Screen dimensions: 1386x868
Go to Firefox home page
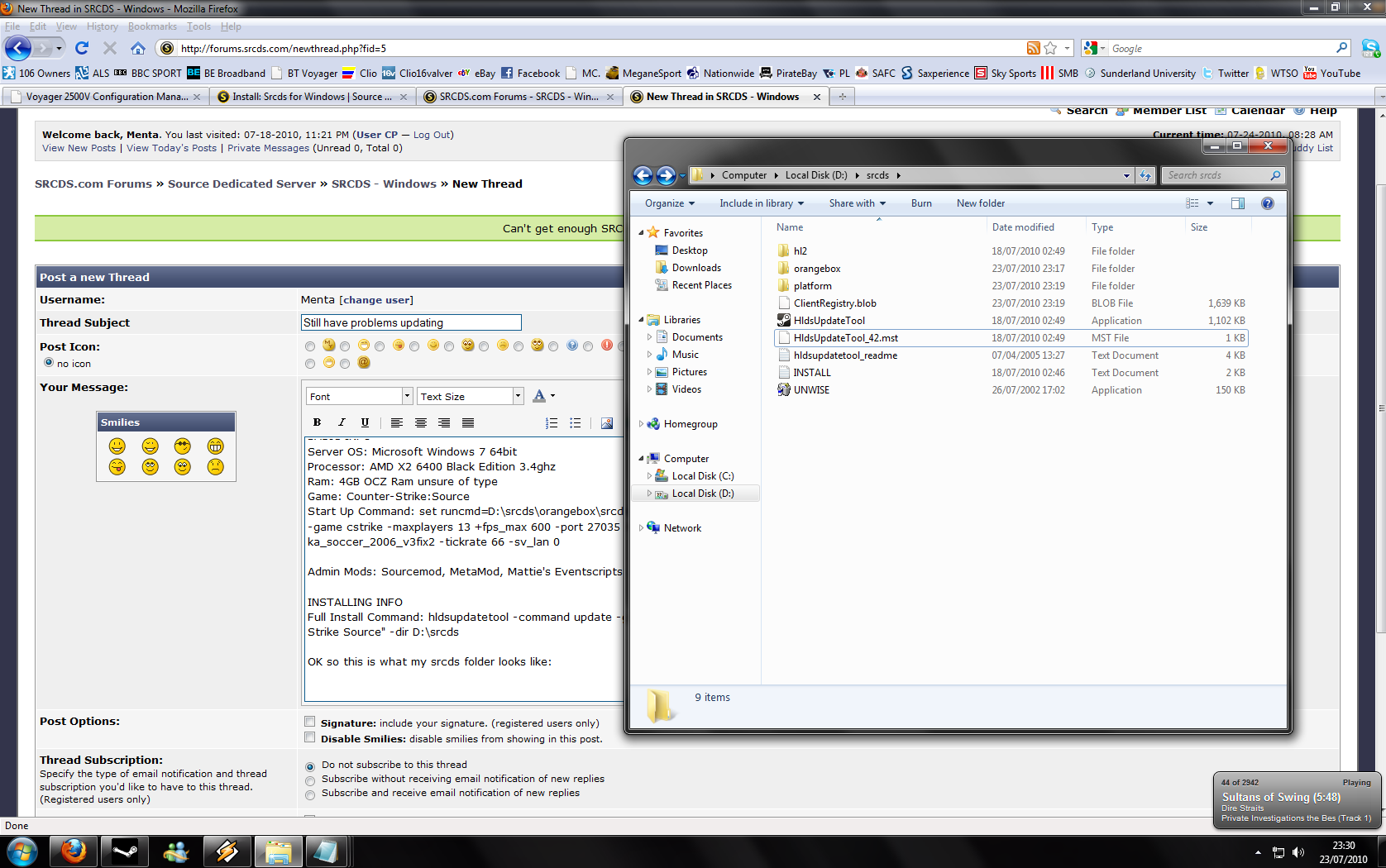point(138,49)
